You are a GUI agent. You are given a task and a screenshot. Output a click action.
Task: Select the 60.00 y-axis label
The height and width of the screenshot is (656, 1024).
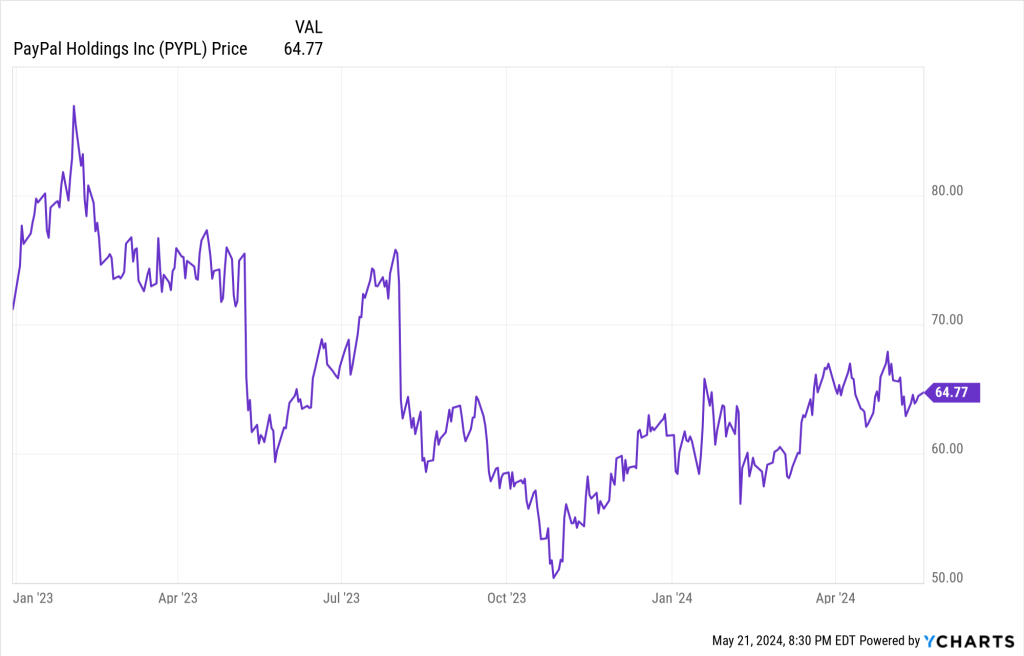click(x=941, y=449)
